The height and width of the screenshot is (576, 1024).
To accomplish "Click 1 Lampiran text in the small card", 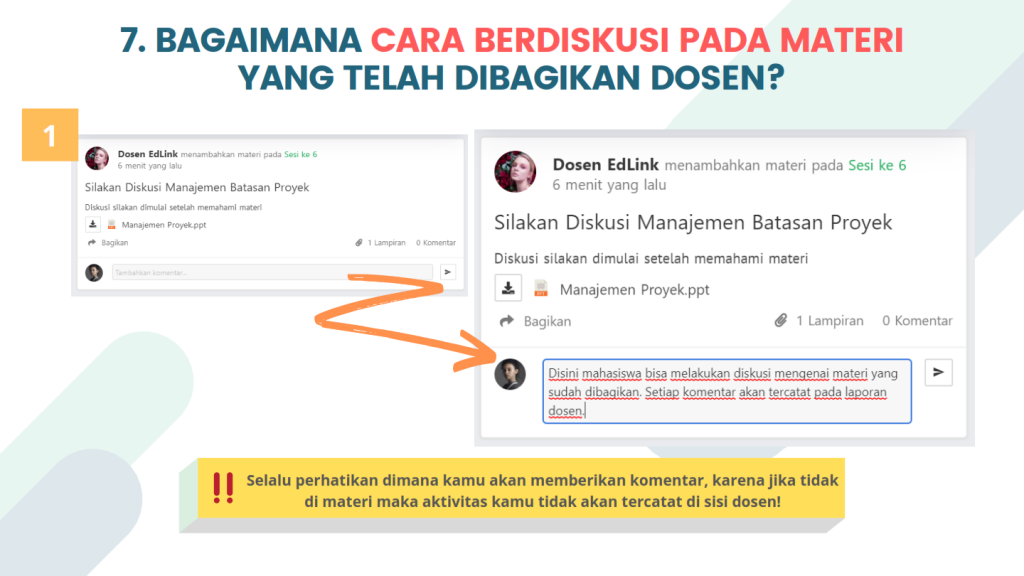I will [386, 242].
